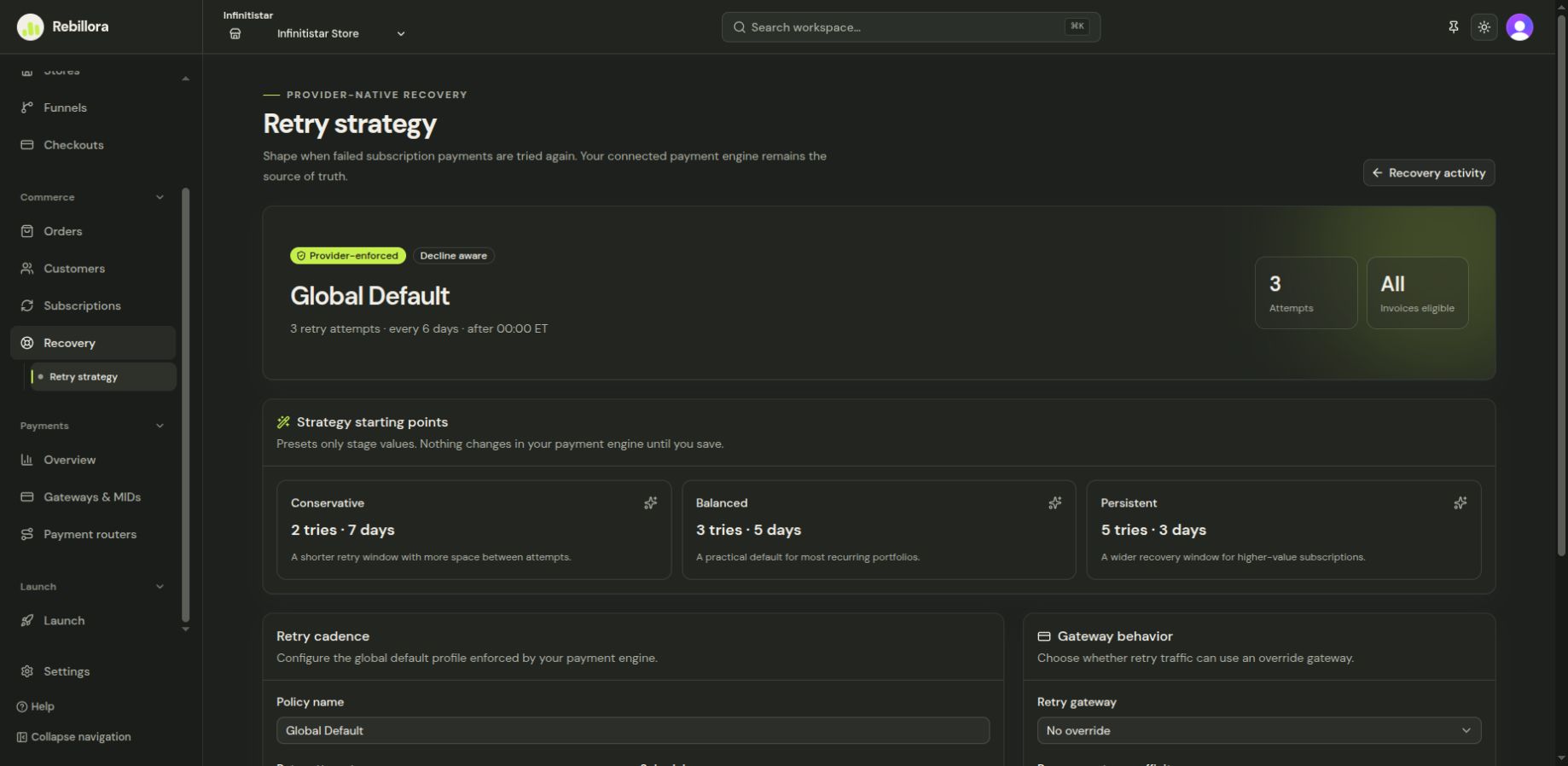
Task: Click the Provider-enforced badge
Action: pos(348,256)
